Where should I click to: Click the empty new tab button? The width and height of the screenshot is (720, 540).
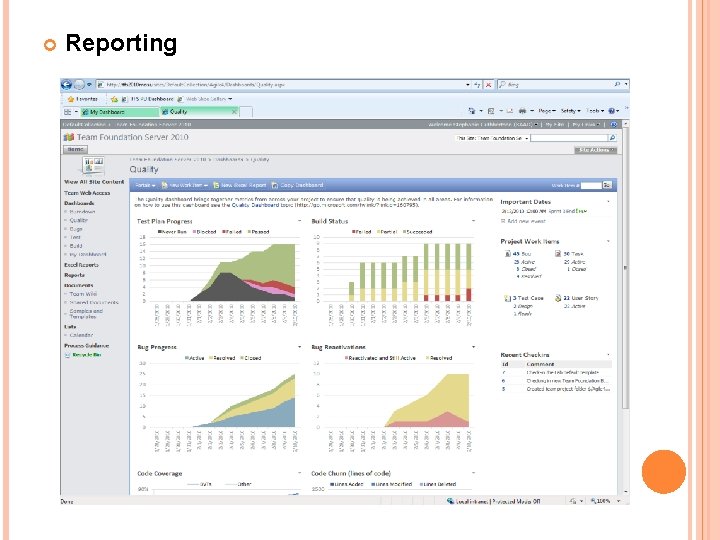click(246, 112)
